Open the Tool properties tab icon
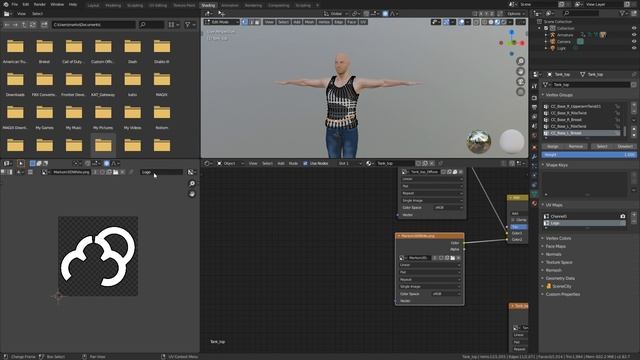 coord(534,87)
